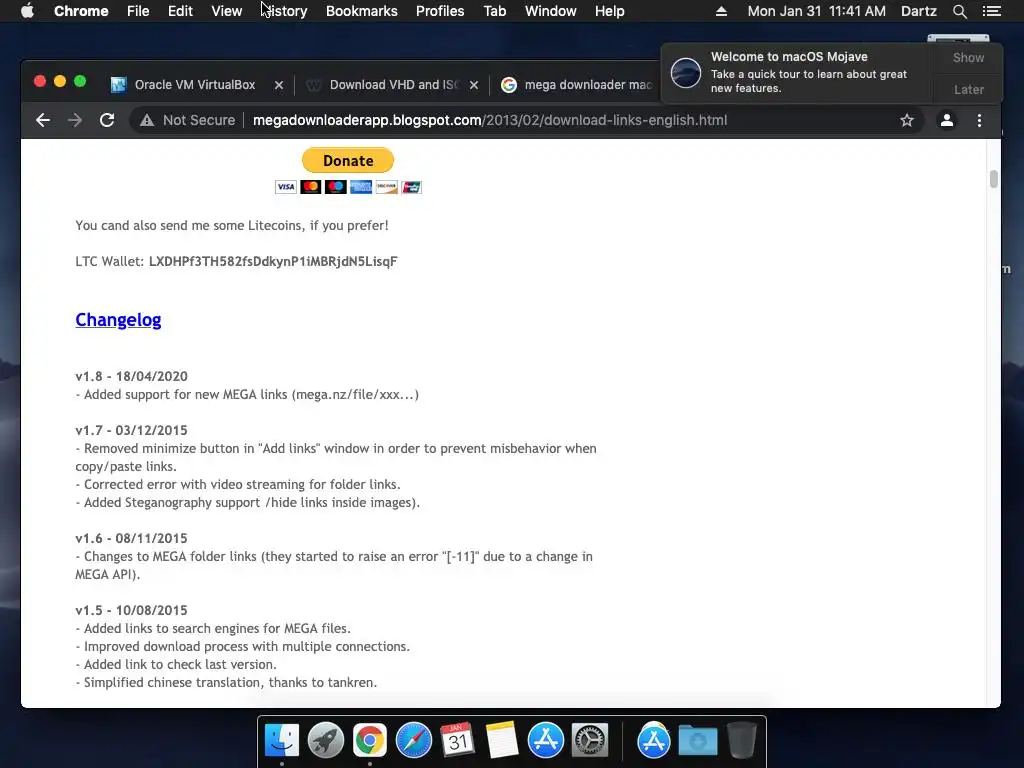Open the Chrome three-dot menu

coord(979,120)
